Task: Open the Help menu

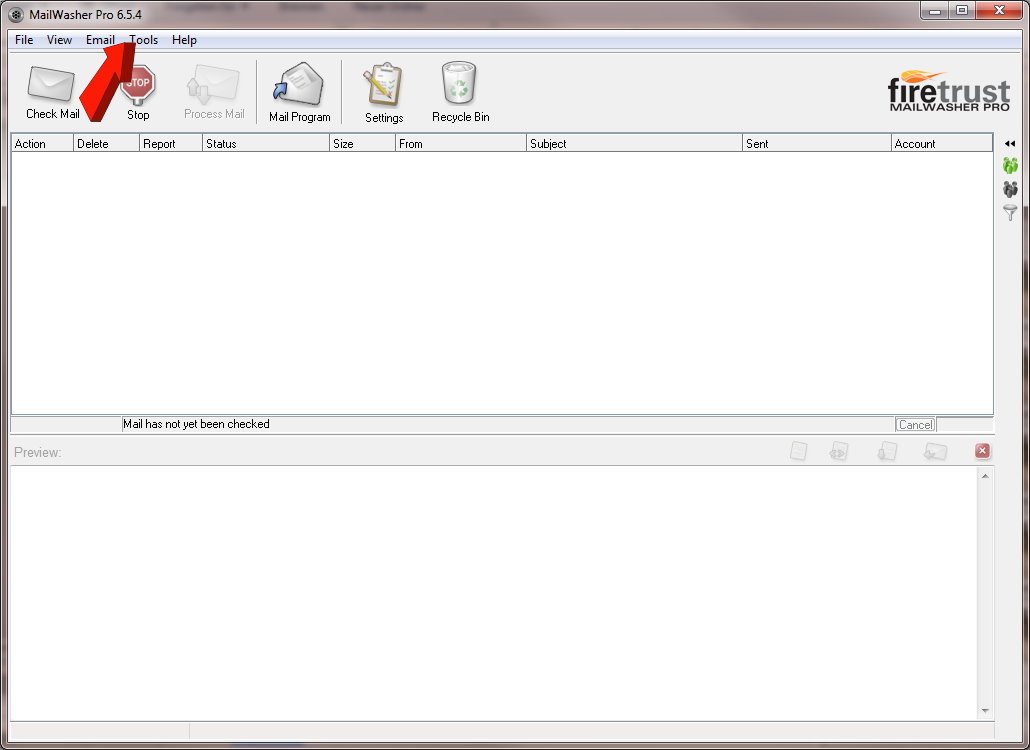Action: tap(184, 40)
